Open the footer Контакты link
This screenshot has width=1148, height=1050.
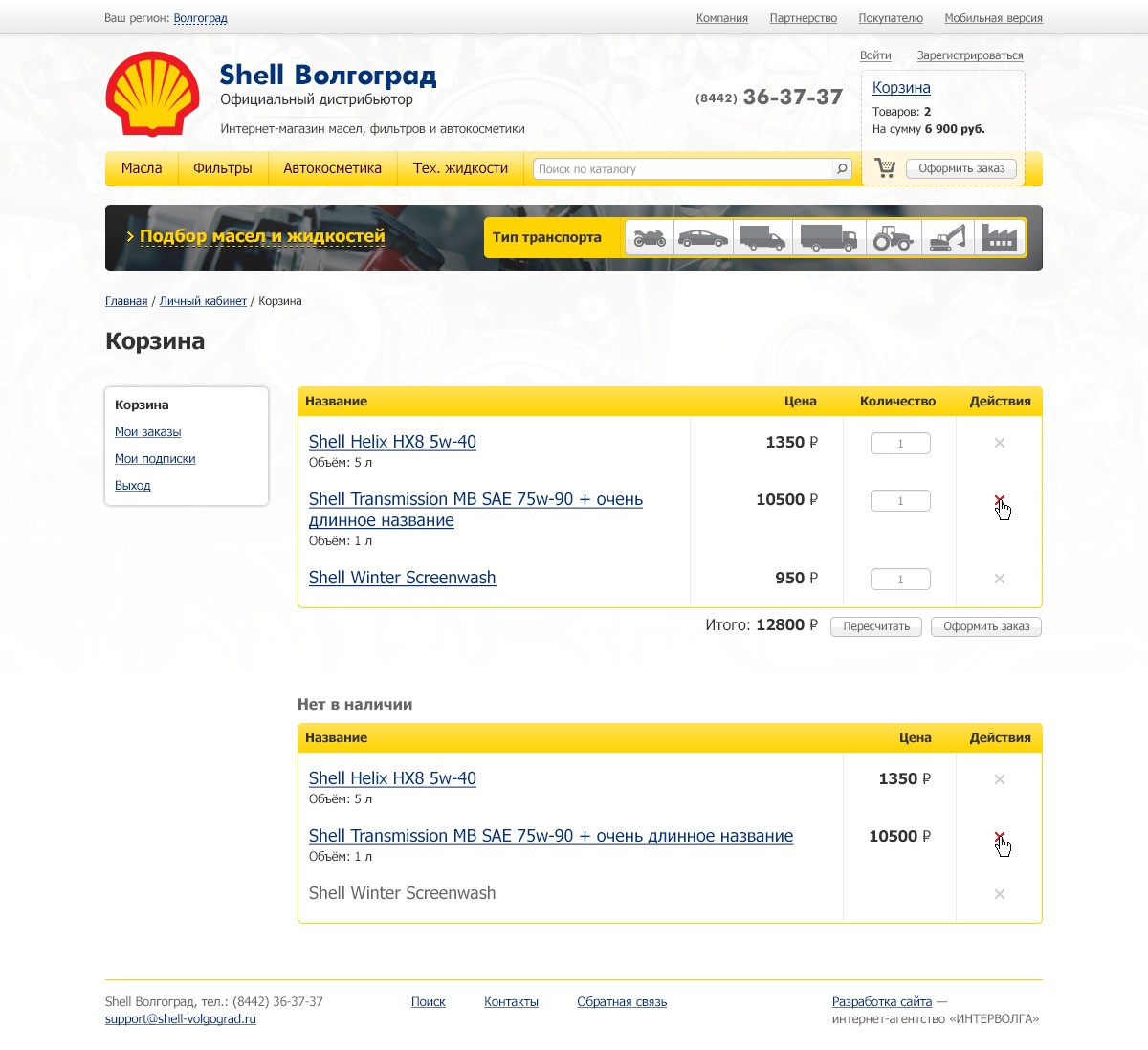(511, 1002)
